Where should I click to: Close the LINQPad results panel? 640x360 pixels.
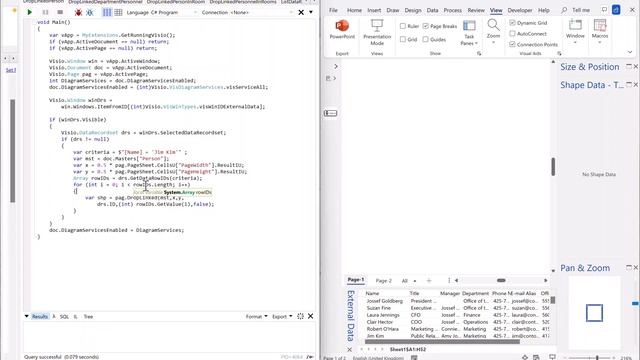pyautogui.click(x=311, y=316)
